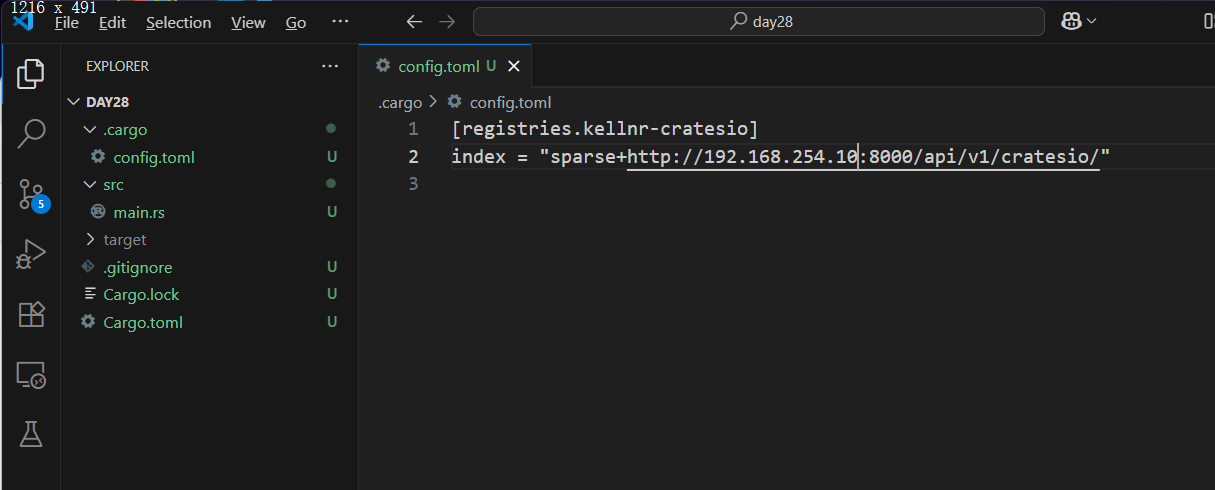Viewport: 1215px width, 490px height.
Task: Open the View menu
Action: (248, 22)
